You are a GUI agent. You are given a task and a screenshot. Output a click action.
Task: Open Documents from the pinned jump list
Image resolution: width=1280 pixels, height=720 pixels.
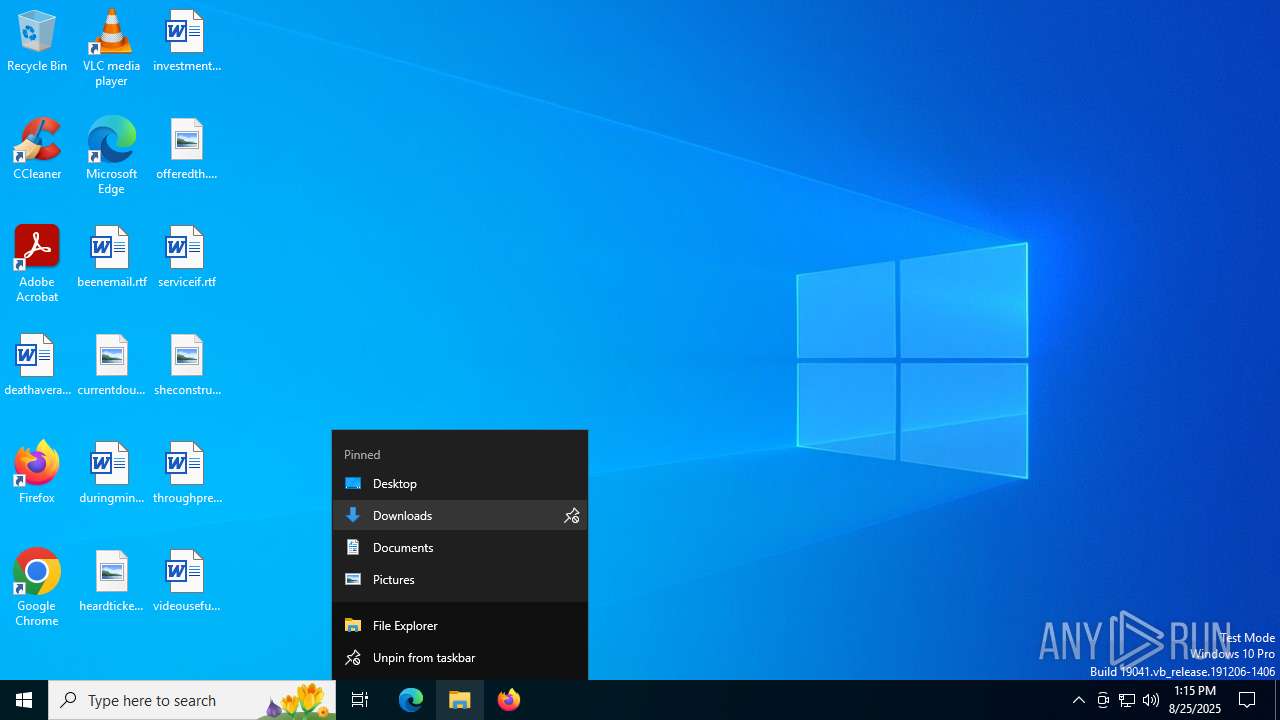[460, 547]
